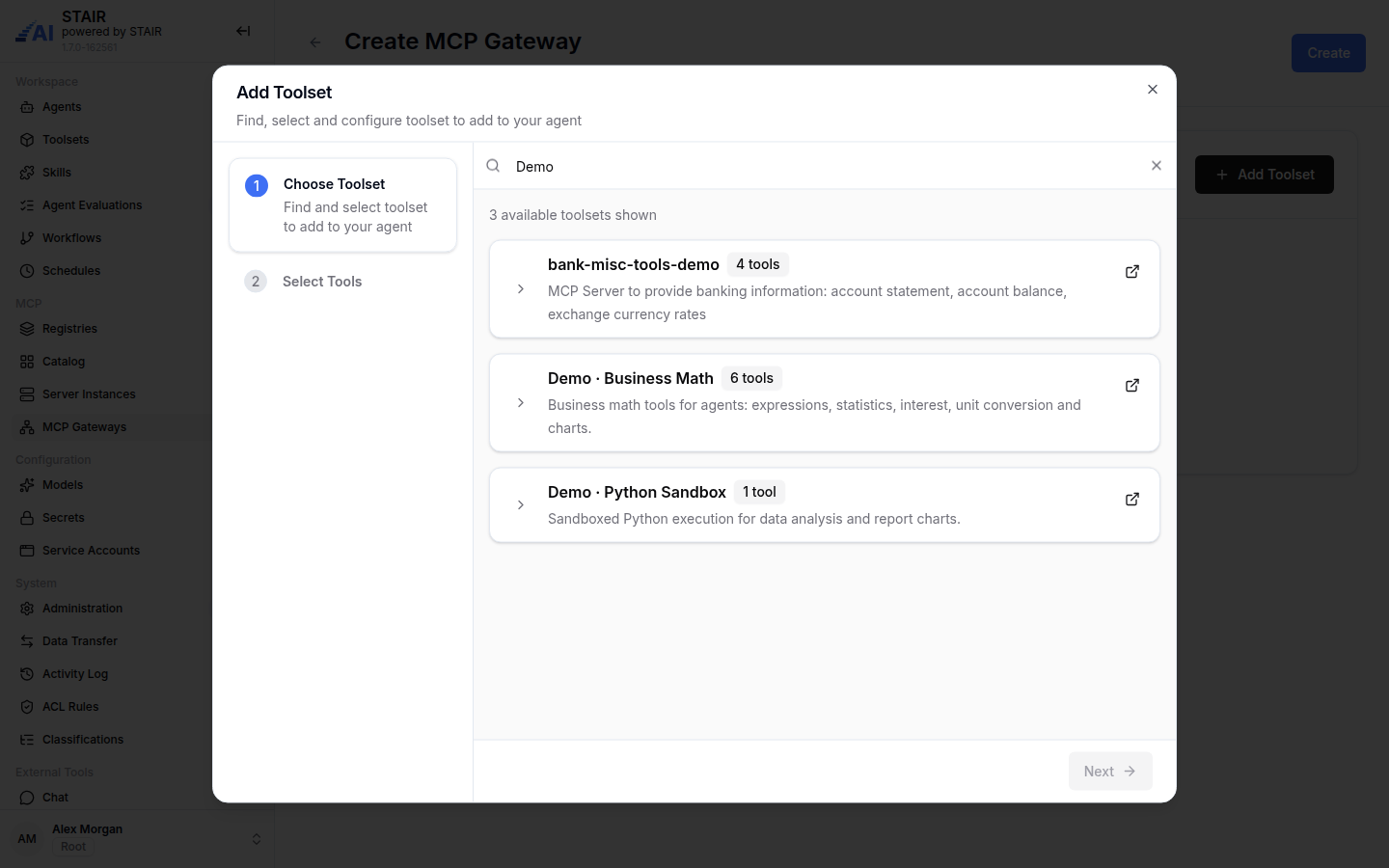Open Agents in the sidebar
Screen dimensions: 1389x868
tap(62, 107)
